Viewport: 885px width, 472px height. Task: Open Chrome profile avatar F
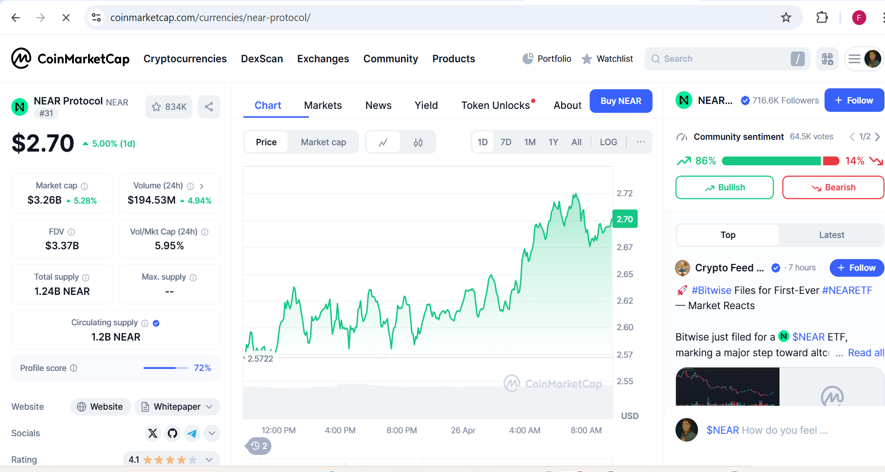pyautogui.click(x=858, y=18)
